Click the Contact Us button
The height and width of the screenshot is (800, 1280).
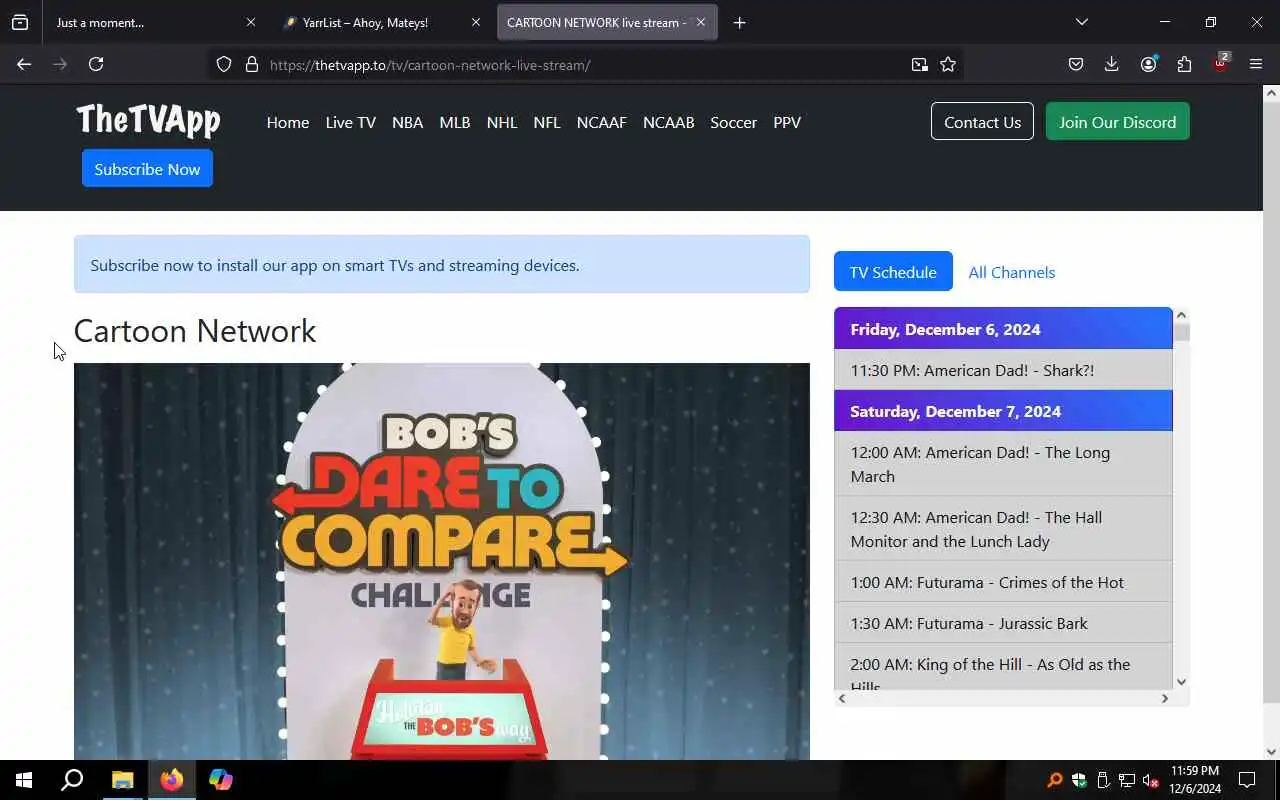click(x=982, y=121)
